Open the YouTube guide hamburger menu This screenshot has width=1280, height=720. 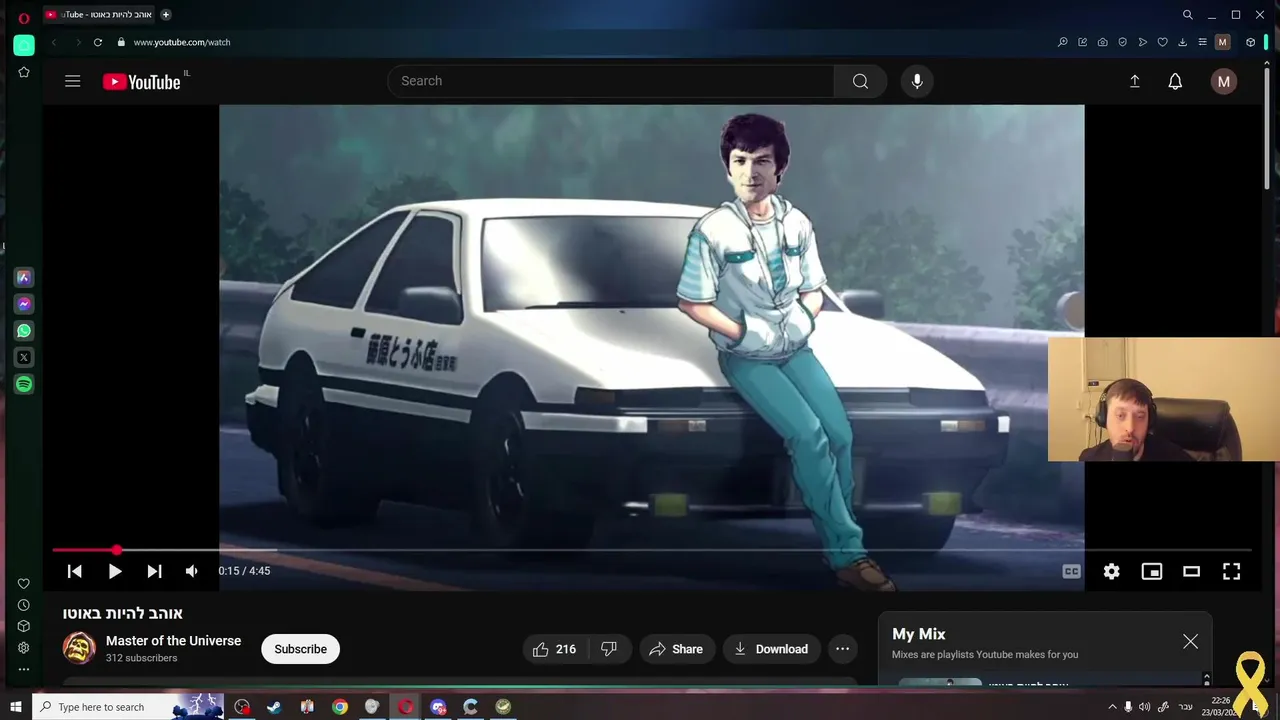click(73, 81)
